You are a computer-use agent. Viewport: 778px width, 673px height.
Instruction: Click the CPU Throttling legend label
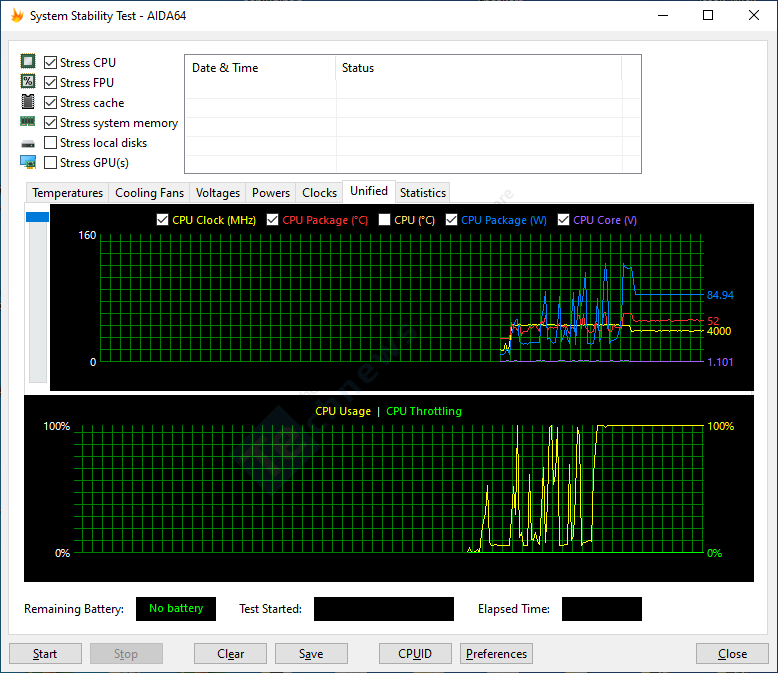[424, 411]
